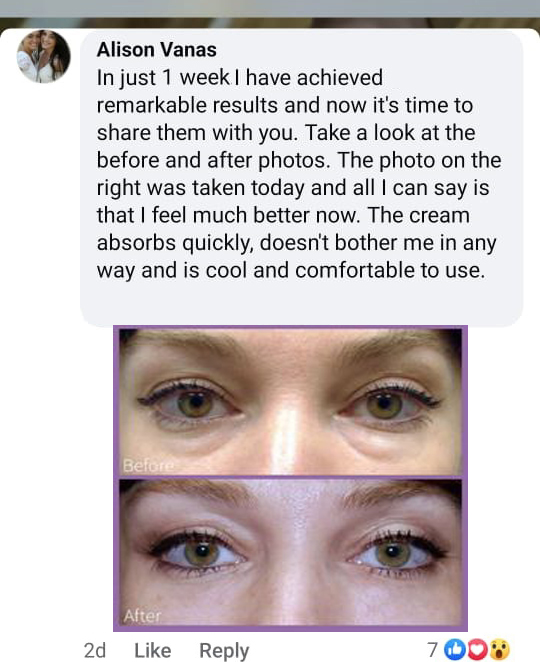Reply to Alison Vanas's comment
This screenshot has height=662, width=540.
point(224,651)
